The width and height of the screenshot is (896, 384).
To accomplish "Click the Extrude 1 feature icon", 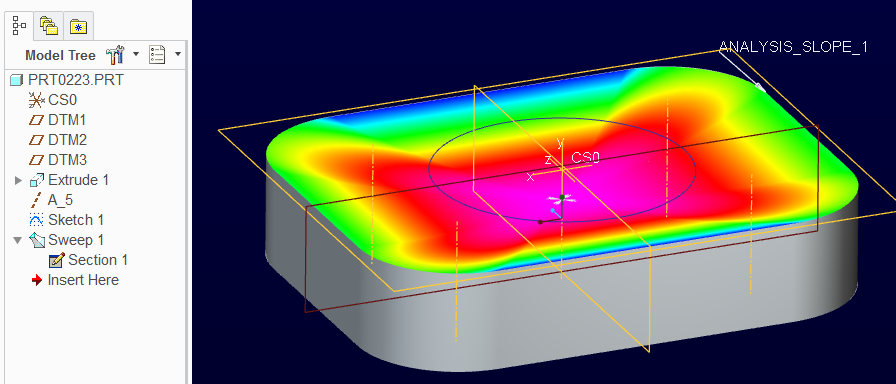I will 37,181.
